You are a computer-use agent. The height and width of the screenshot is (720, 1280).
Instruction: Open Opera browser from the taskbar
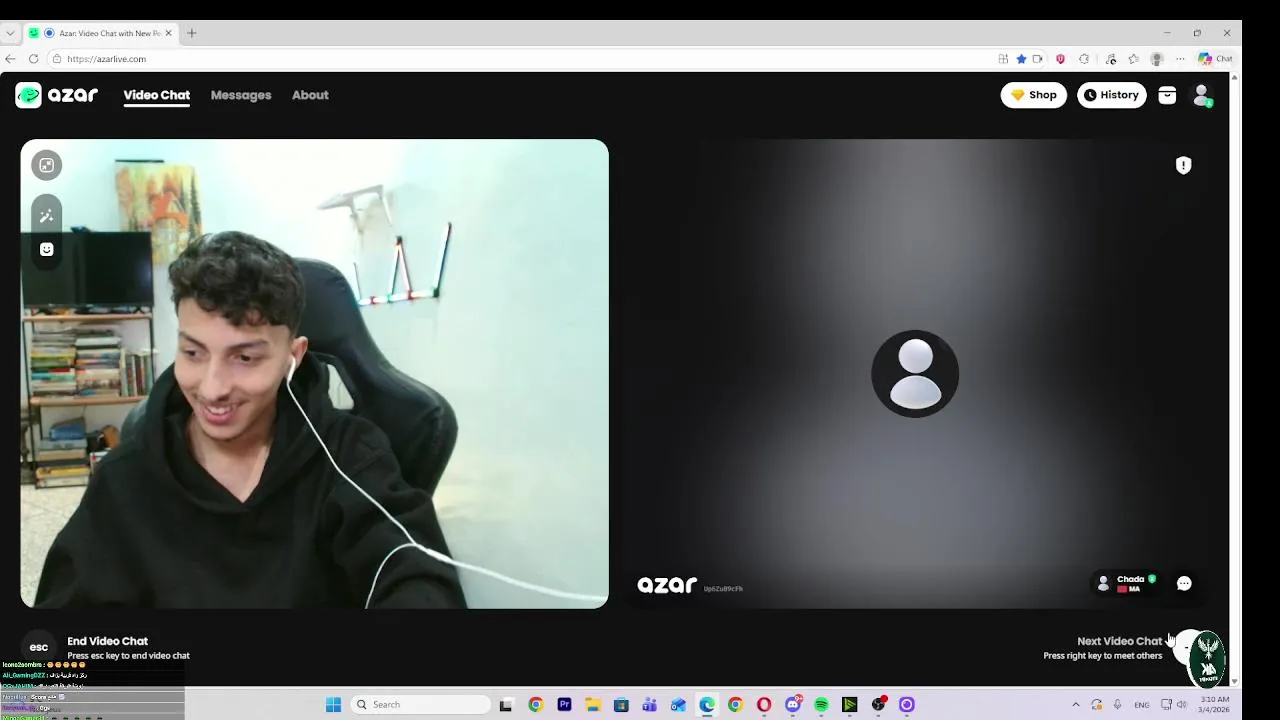click(x=764, y=705)
